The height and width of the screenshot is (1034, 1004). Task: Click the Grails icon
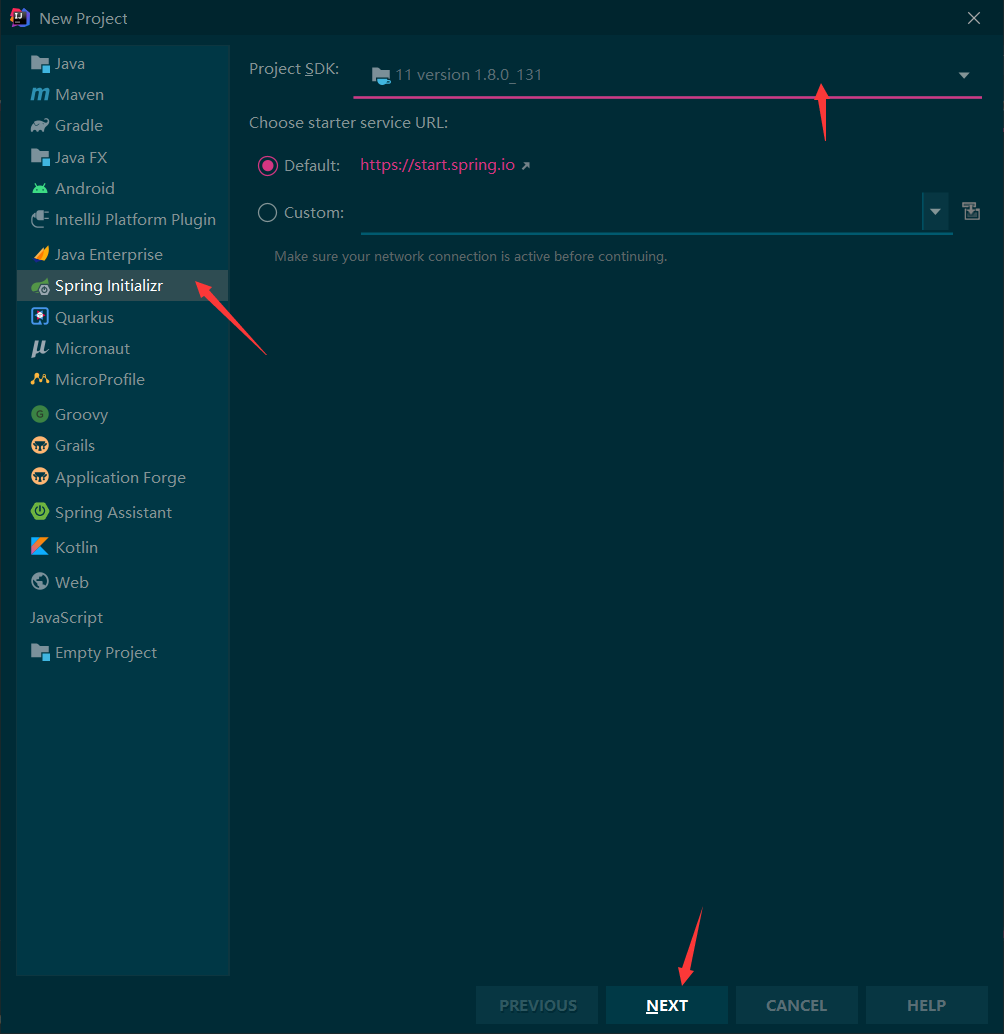pyautogui.click(x=40, y=445)
